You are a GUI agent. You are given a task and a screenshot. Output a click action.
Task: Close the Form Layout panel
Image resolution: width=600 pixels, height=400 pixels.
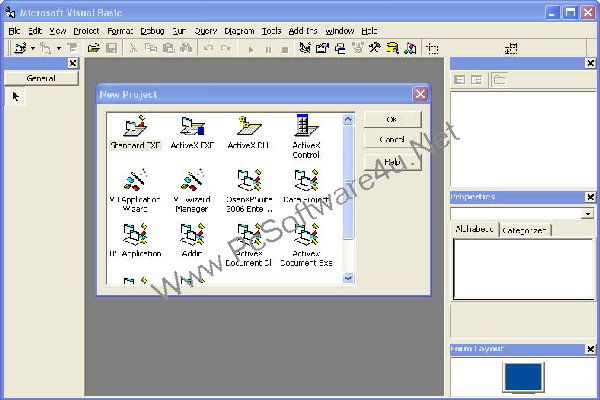(590, 349)
